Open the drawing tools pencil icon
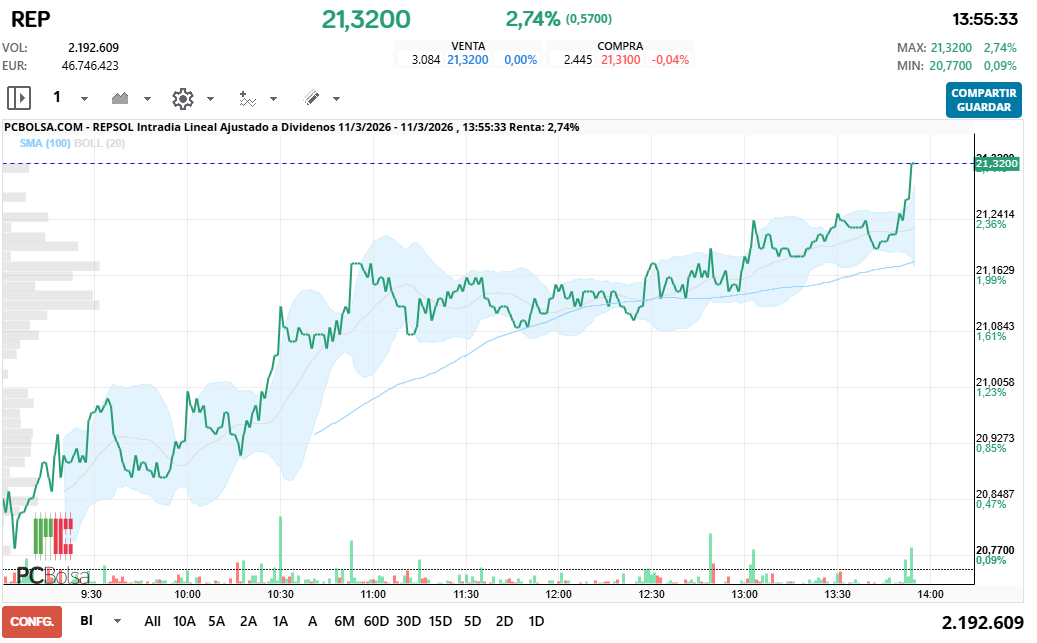The image size is (1037, 643). [x=311, y=97]
